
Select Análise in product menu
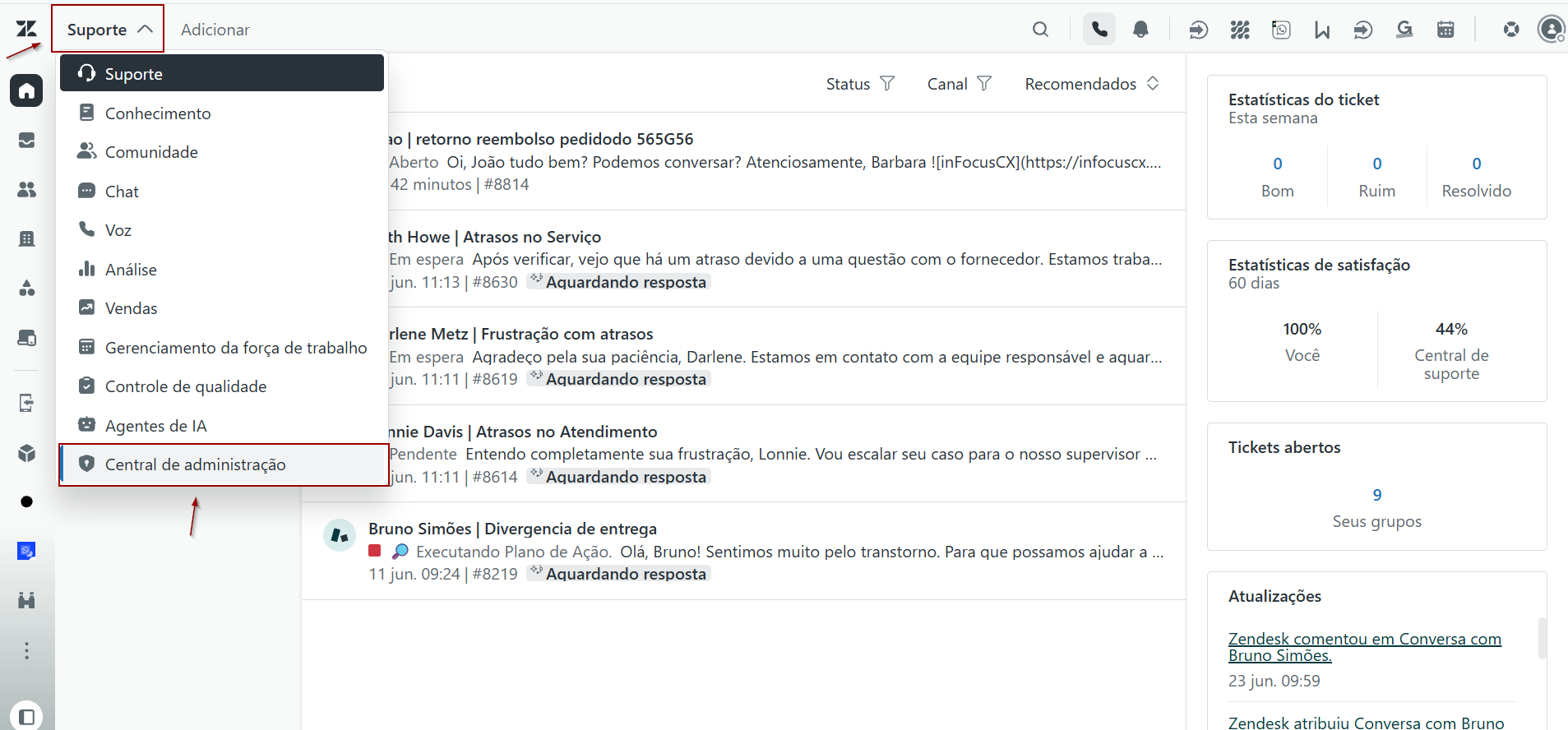coord(222,270)
